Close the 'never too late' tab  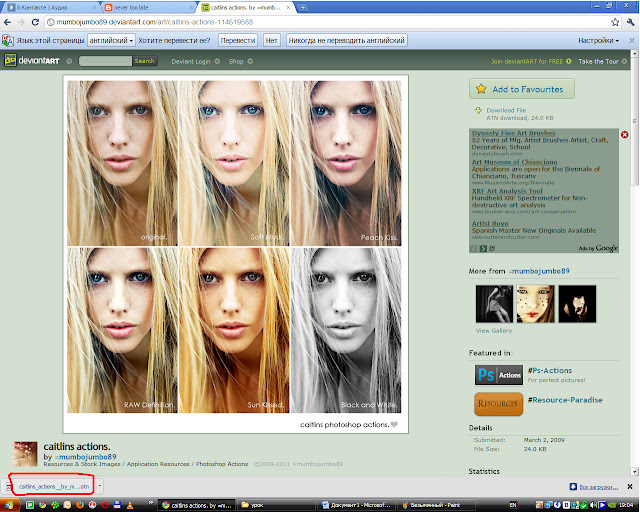[192, 7]
